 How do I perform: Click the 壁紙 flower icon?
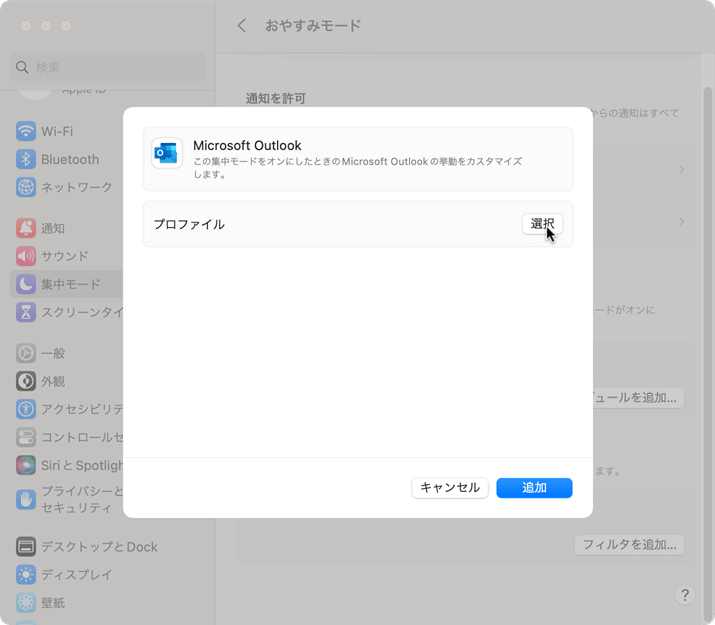coord(26,603)
